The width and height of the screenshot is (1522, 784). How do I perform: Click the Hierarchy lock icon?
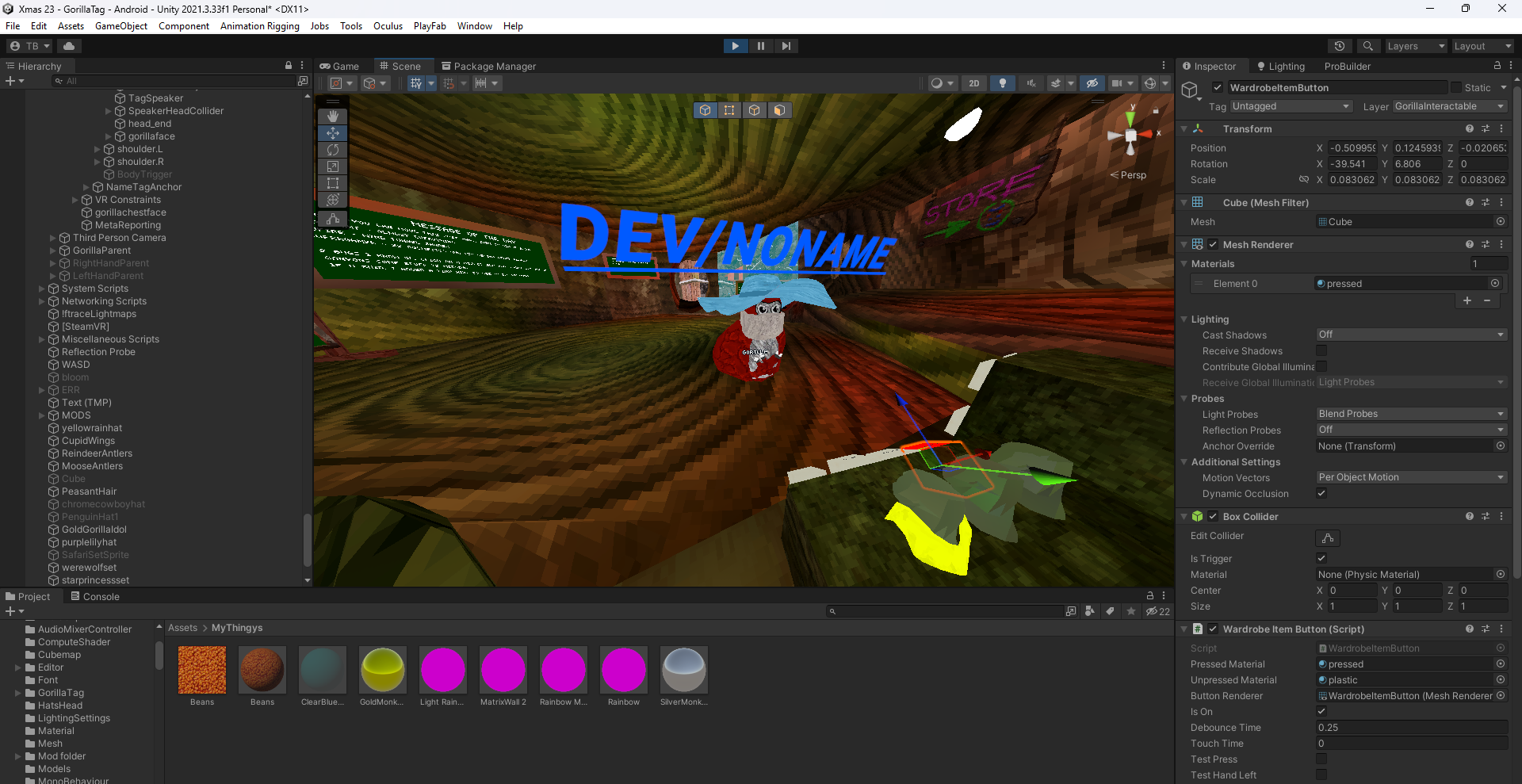pyautogui.click(x=289, y=66)
